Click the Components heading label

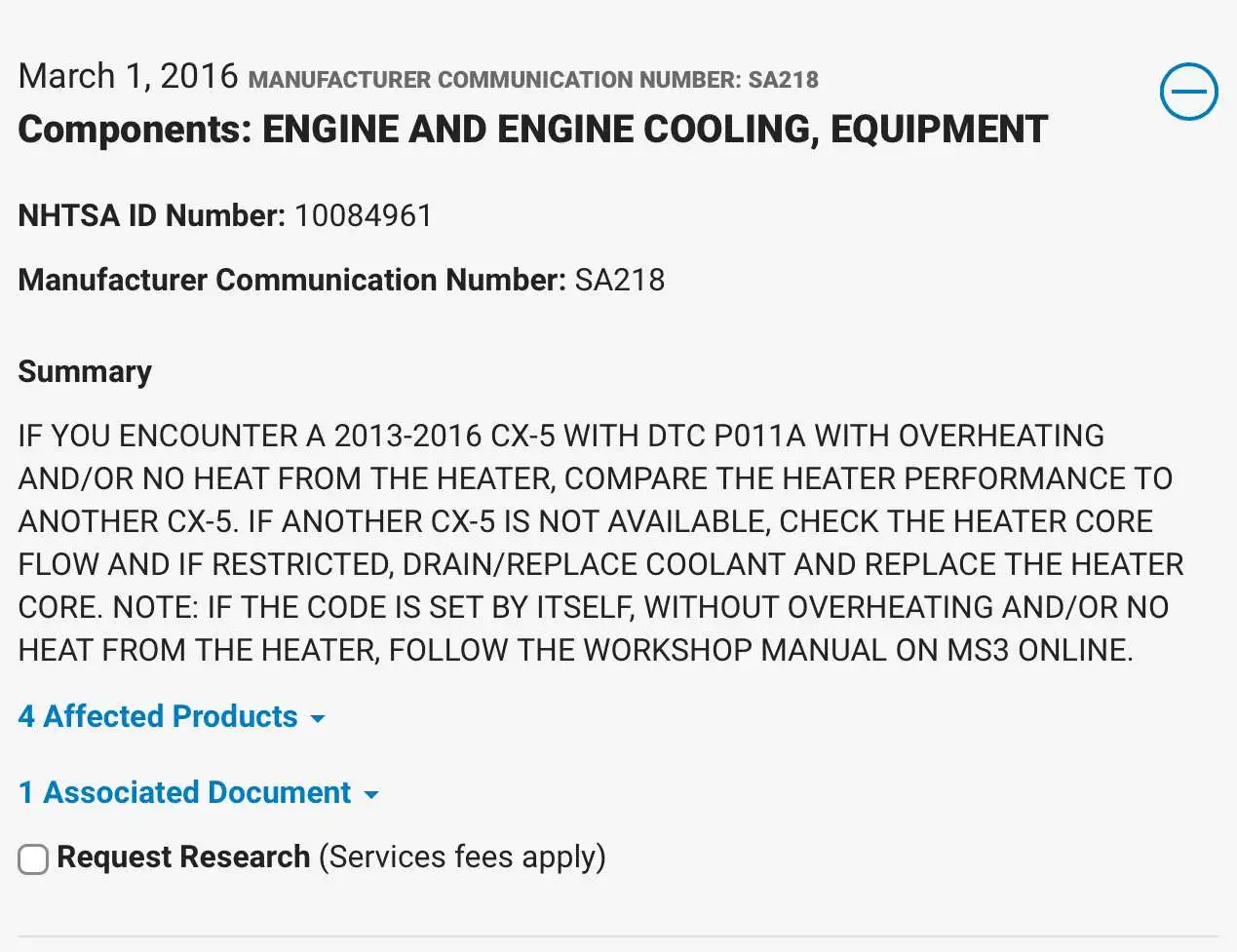pyautogui.click(x=135, y=130)
